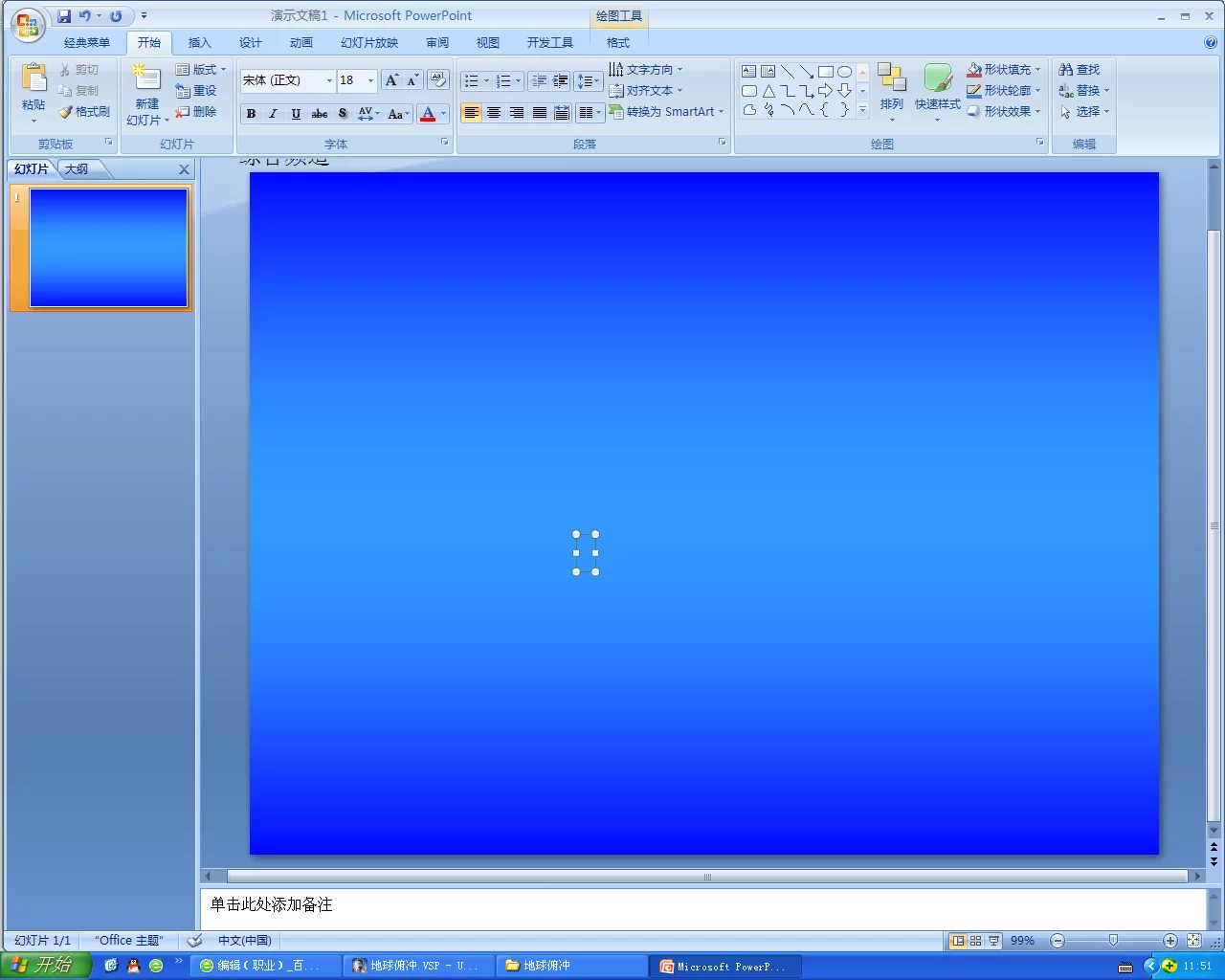
Task: Toggle bold formatting
Action: (251, 114)
